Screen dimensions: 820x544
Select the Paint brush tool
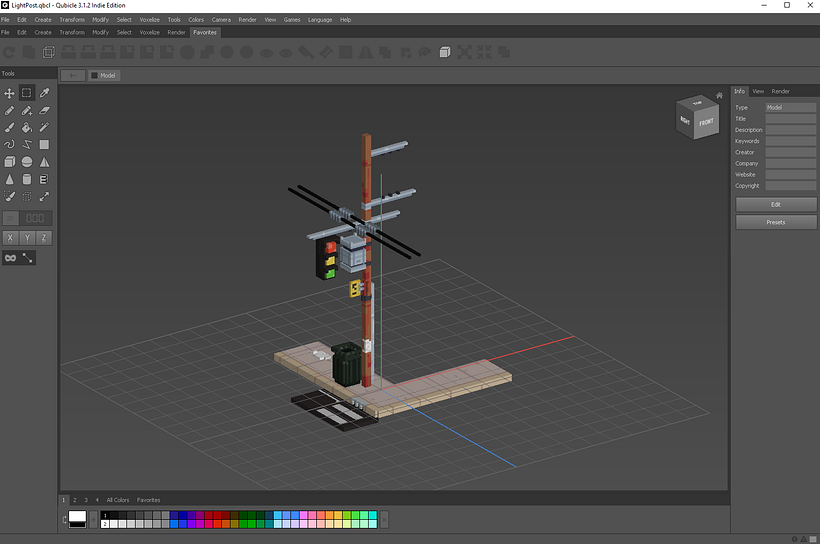9,128
